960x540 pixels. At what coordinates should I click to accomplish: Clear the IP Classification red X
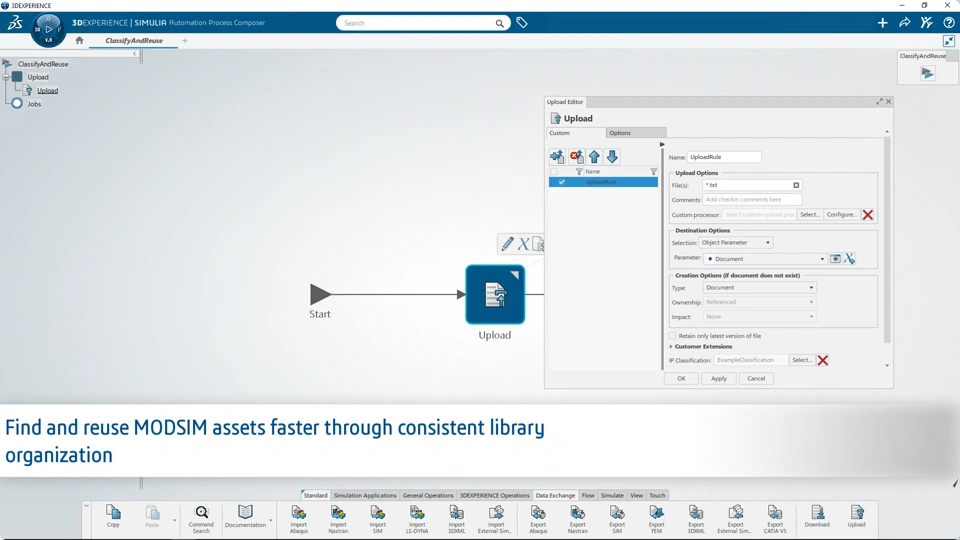click(x=823, y=360)
